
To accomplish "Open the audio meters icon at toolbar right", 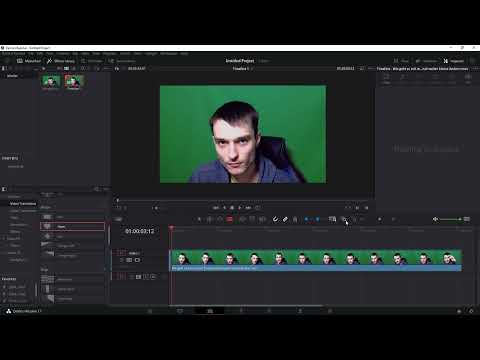I will pyautogui.click(x=467, y=219).
